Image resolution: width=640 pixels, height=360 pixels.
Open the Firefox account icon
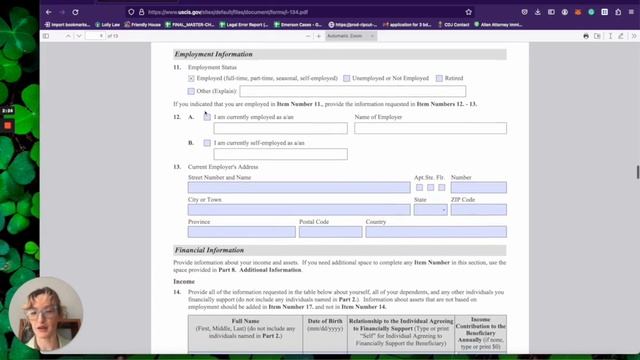pos(564,12)
